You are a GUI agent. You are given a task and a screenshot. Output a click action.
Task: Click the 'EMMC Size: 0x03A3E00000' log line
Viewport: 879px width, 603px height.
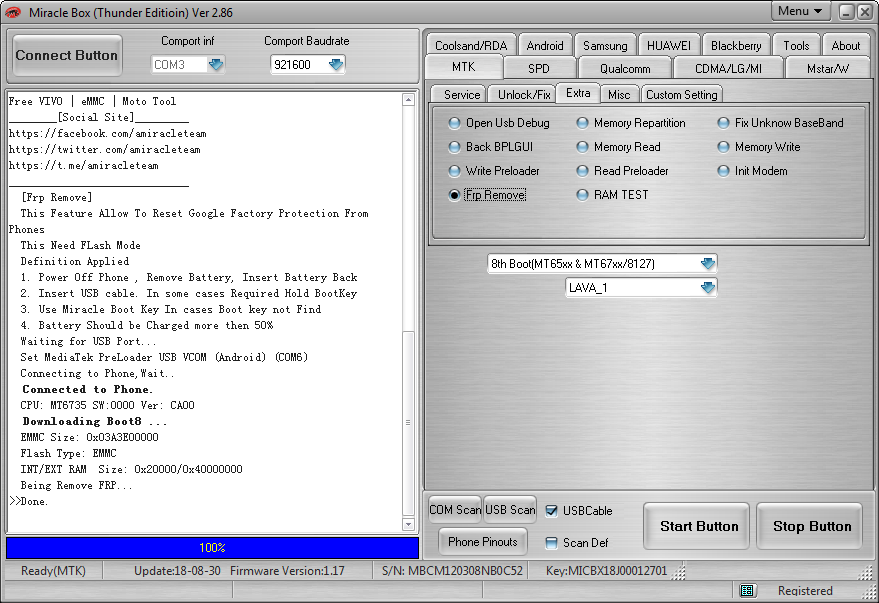90,437
